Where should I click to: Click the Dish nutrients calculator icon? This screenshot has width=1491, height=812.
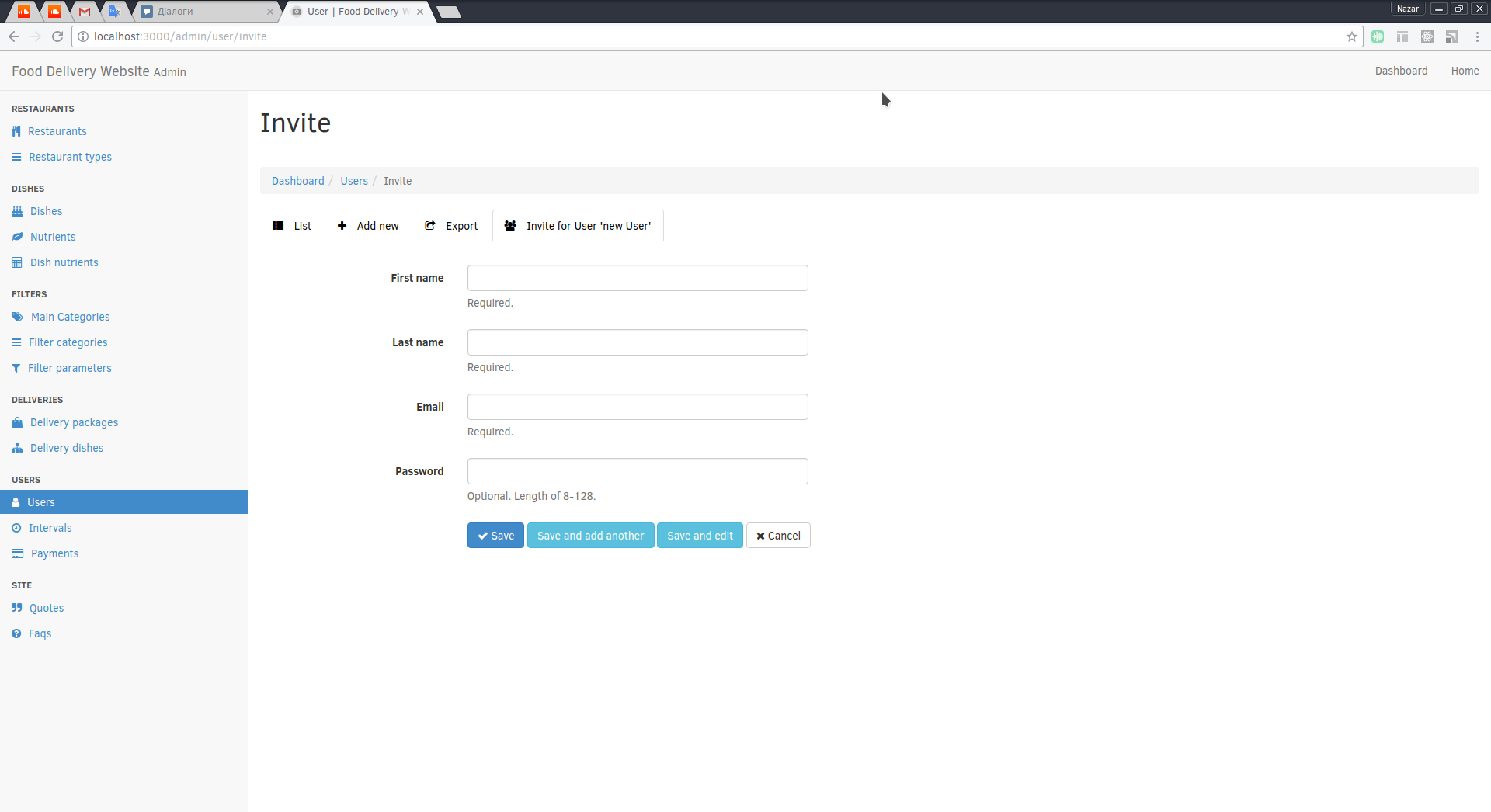point(17,262)
